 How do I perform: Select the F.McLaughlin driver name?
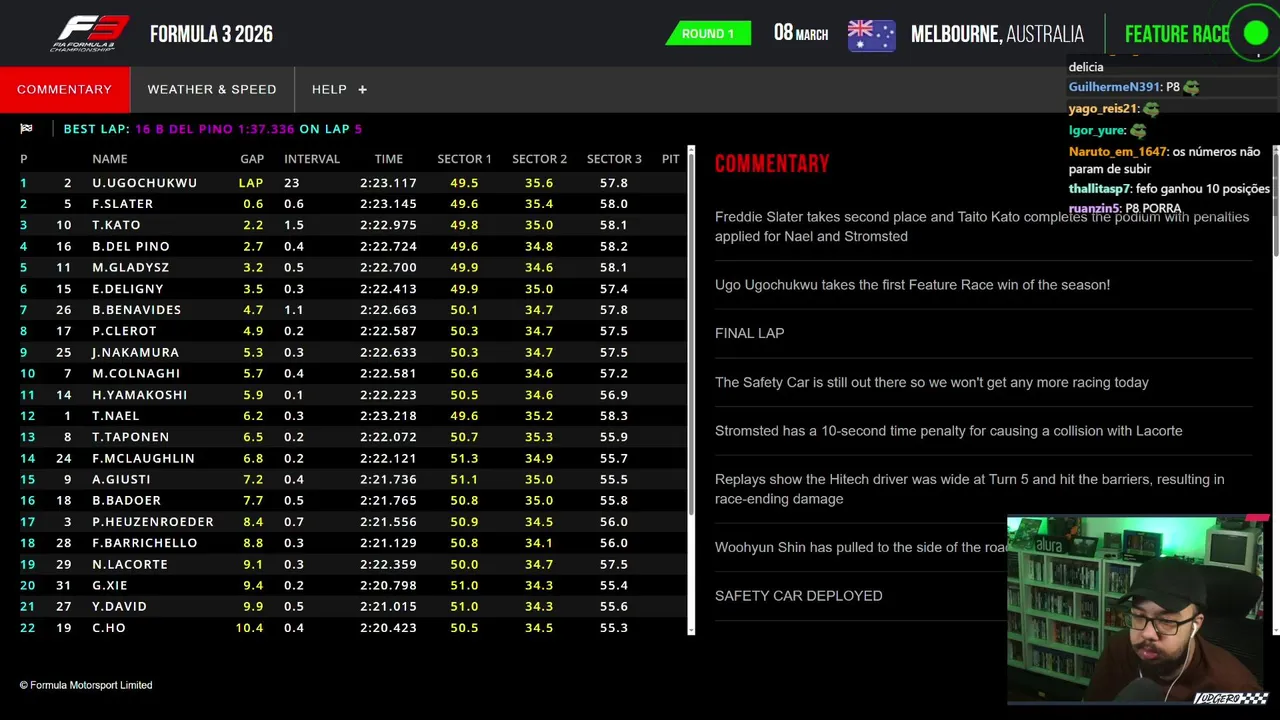tap(144, 458)
